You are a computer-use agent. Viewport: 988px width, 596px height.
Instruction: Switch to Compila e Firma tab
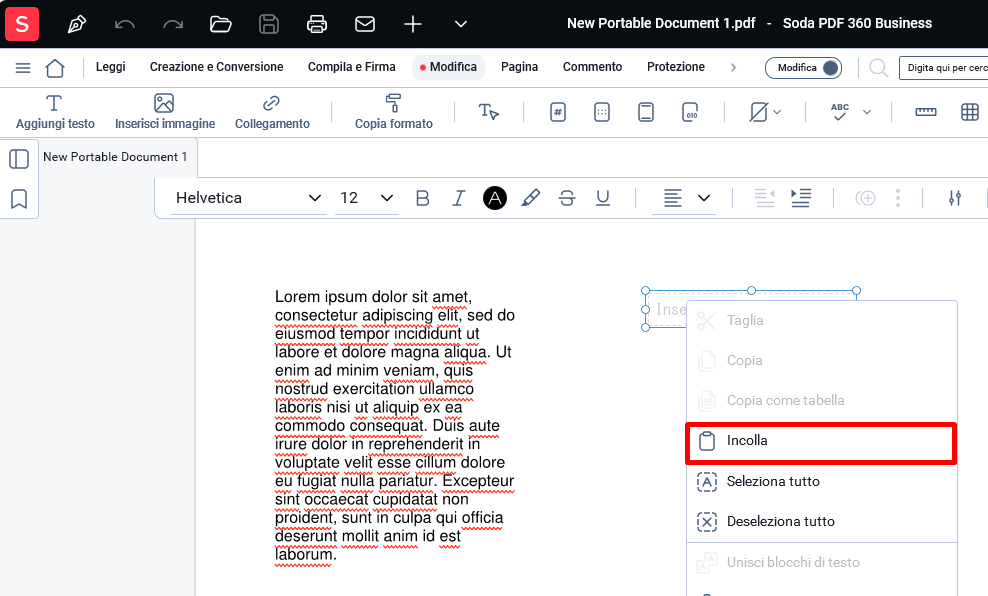(352, 67)
